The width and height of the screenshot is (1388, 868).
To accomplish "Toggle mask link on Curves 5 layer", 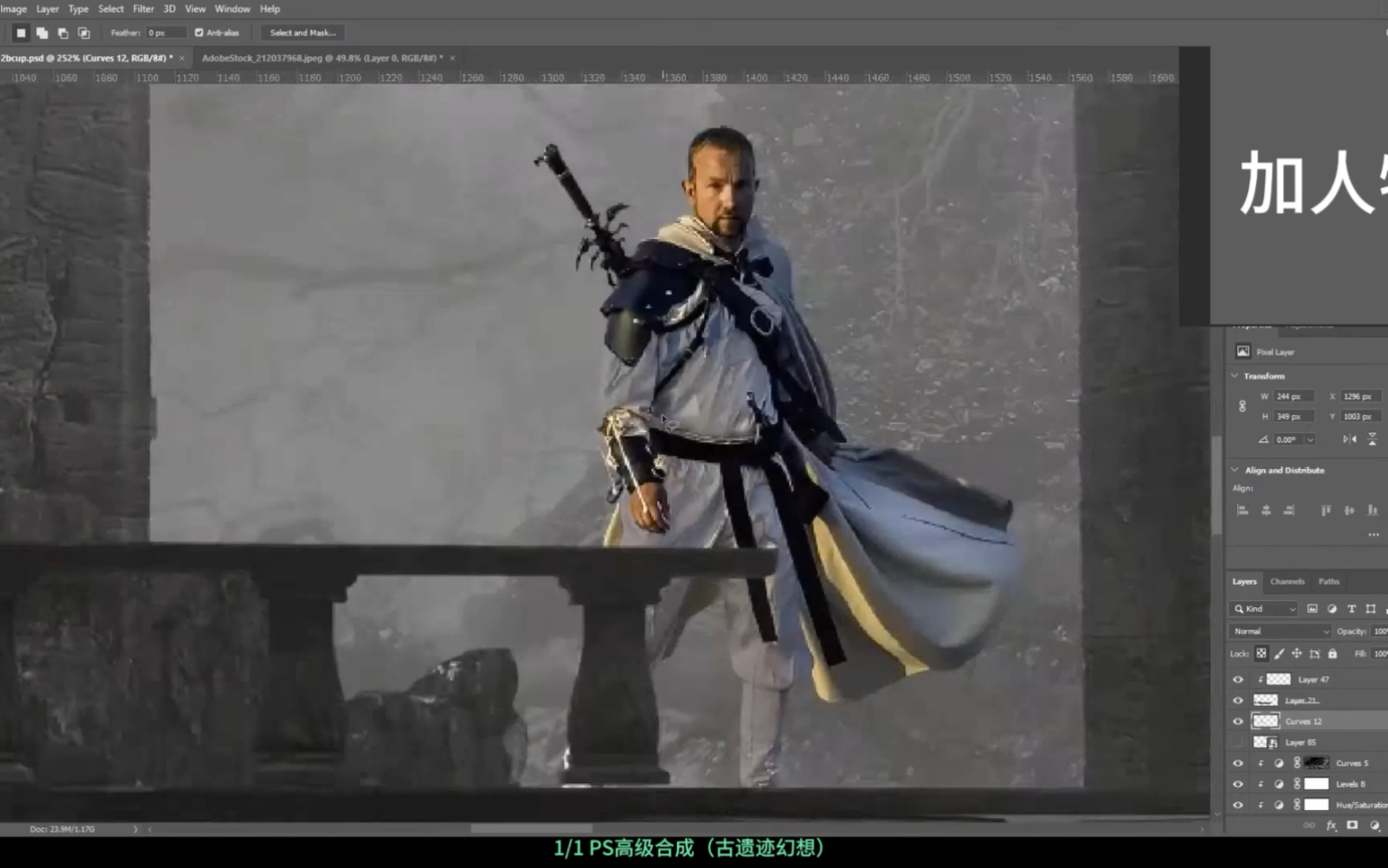I will (1296, 763).
